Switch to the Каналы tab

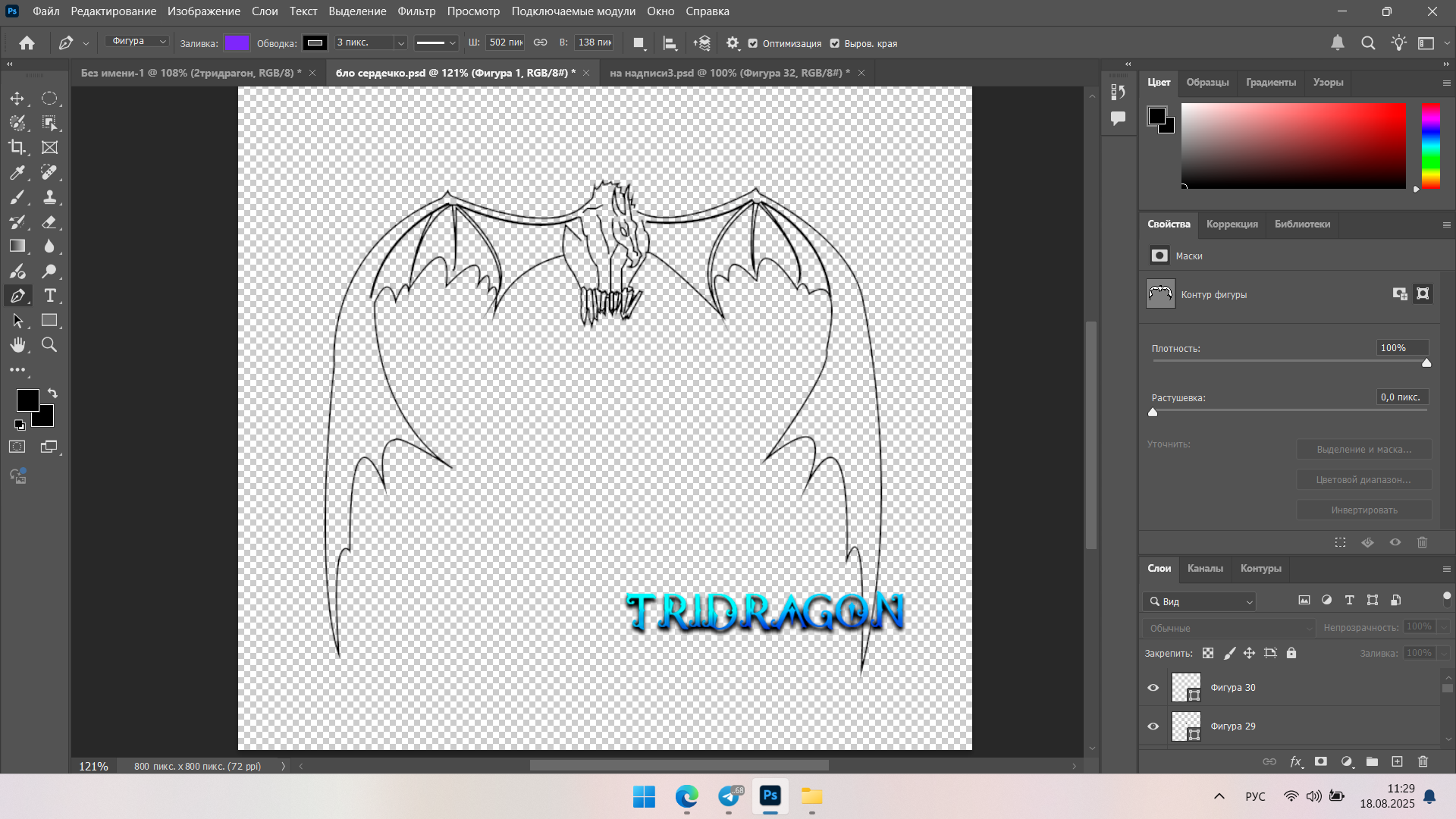(1205, 568)
